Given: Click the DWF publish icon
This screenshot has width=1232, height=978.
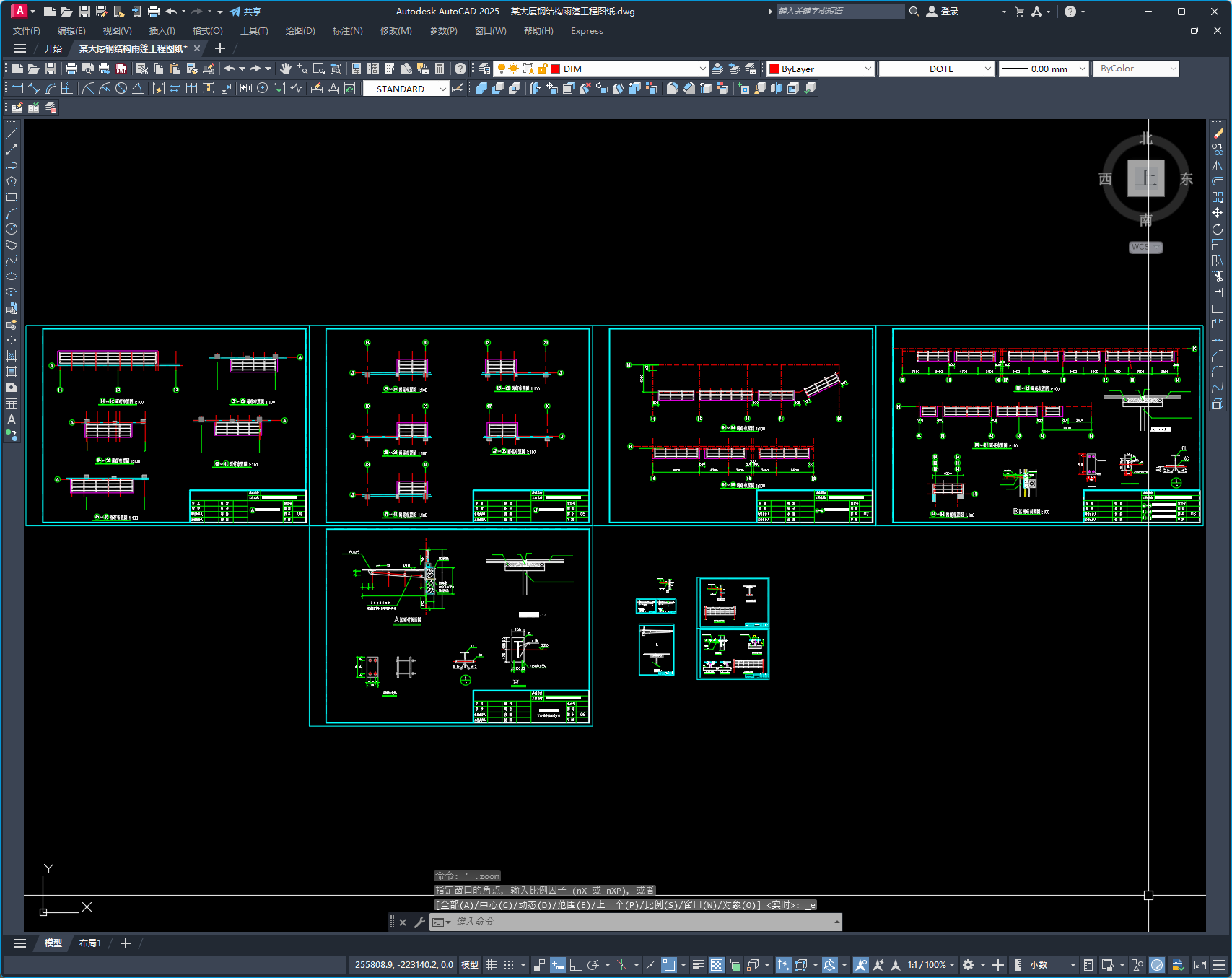Looking at the screenshot, I should [121, 69].
